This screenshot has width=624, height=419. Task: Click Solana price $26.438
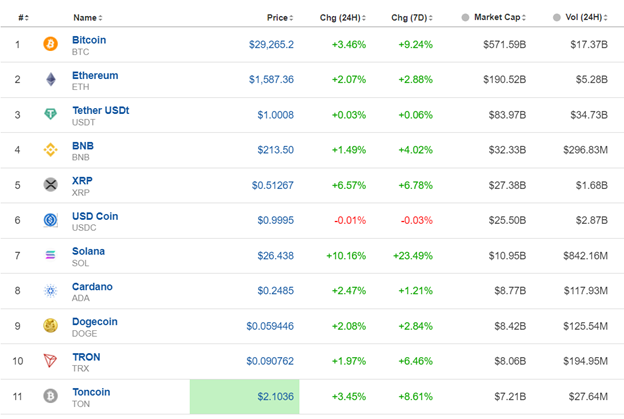click(275, 255)
